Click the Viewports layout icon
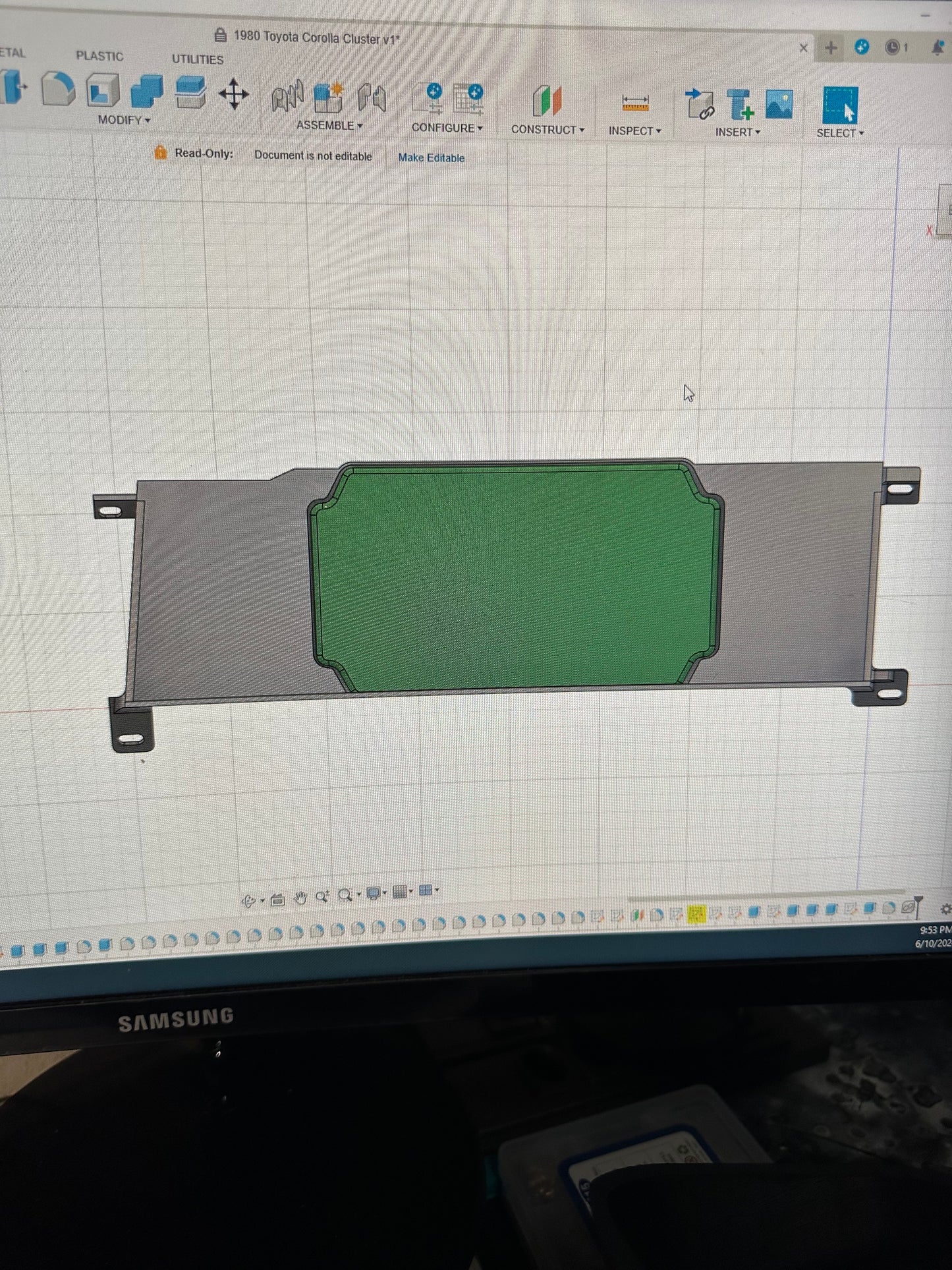Screen dimensions: 952x1270 (x=426, y=891)
